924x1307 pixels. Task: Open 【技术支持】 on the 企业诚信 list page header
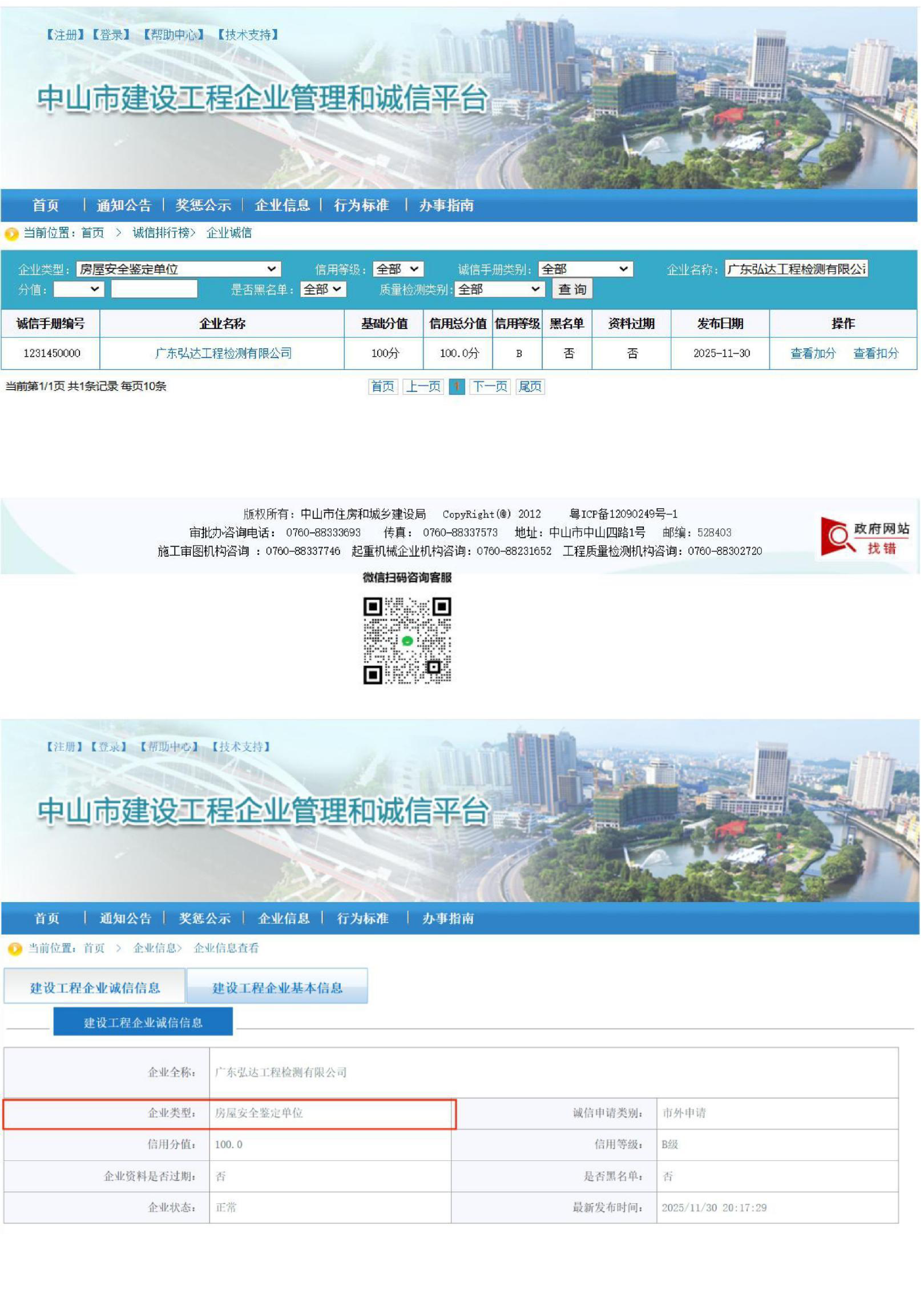click(x=248, y=35)
